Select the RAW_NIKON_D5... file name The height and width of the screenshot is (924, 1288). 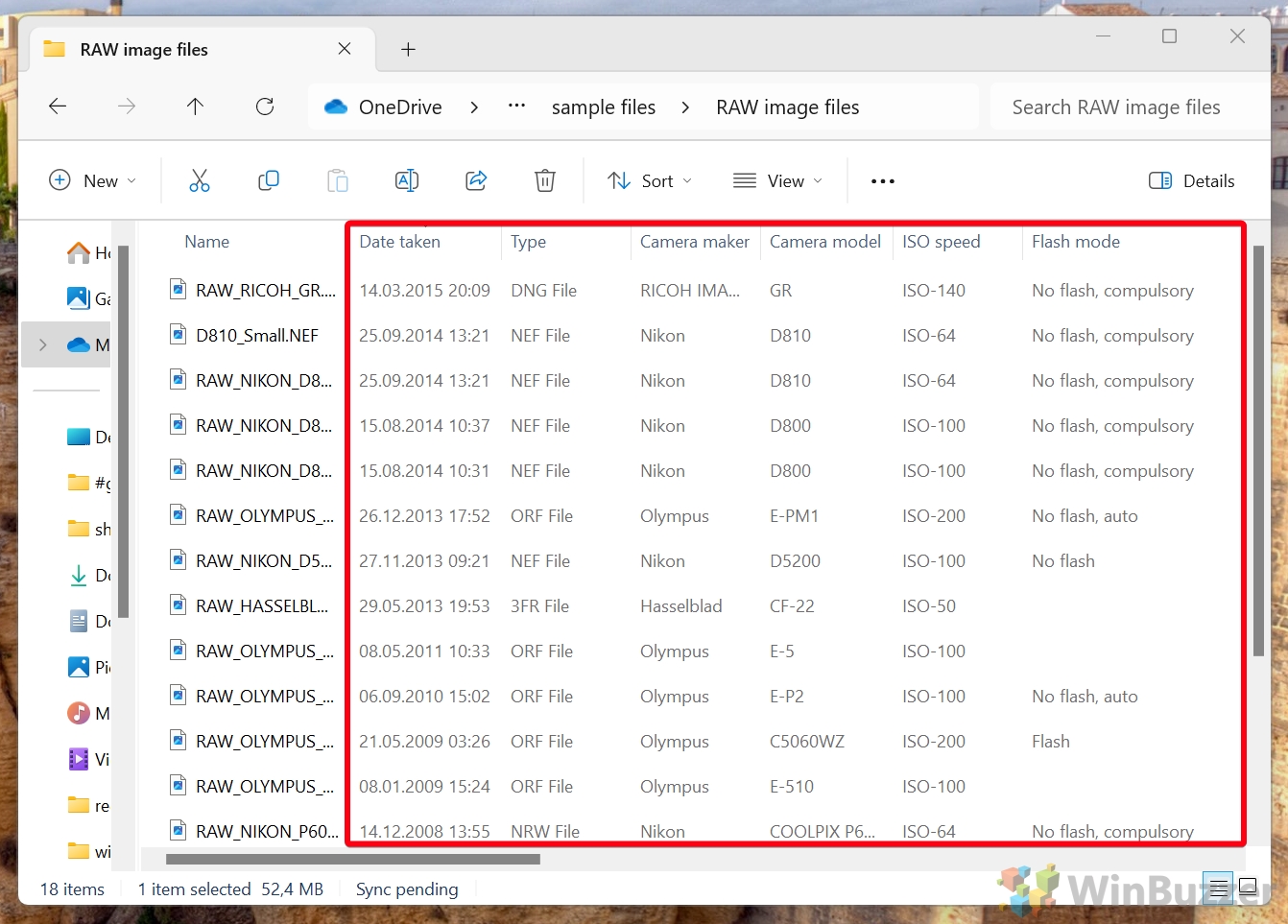(x=264, y=560)
